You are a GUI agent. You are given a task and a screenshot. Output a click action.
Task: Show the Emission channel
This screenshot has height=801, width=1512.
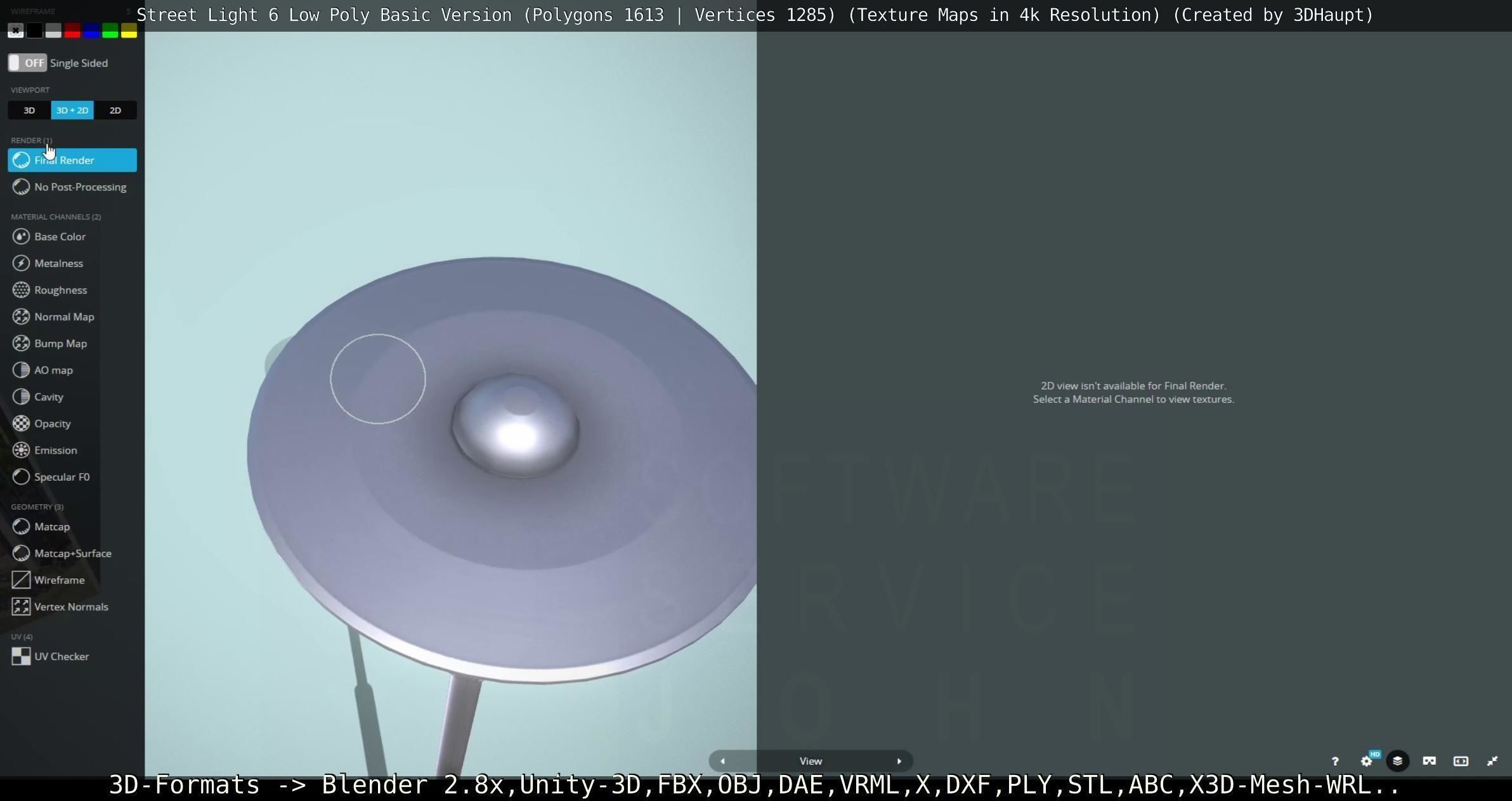pos(72,450)
